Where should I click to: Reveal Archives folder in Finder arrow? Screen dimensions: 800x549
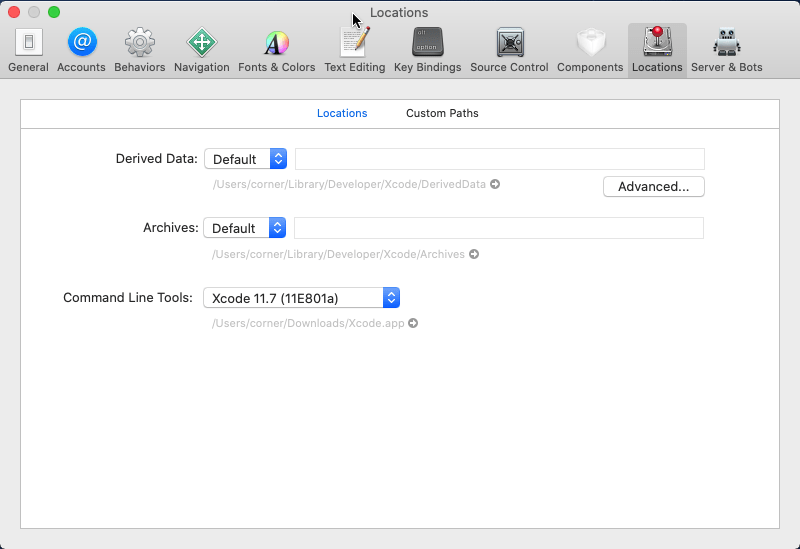(x=474, y=254)
